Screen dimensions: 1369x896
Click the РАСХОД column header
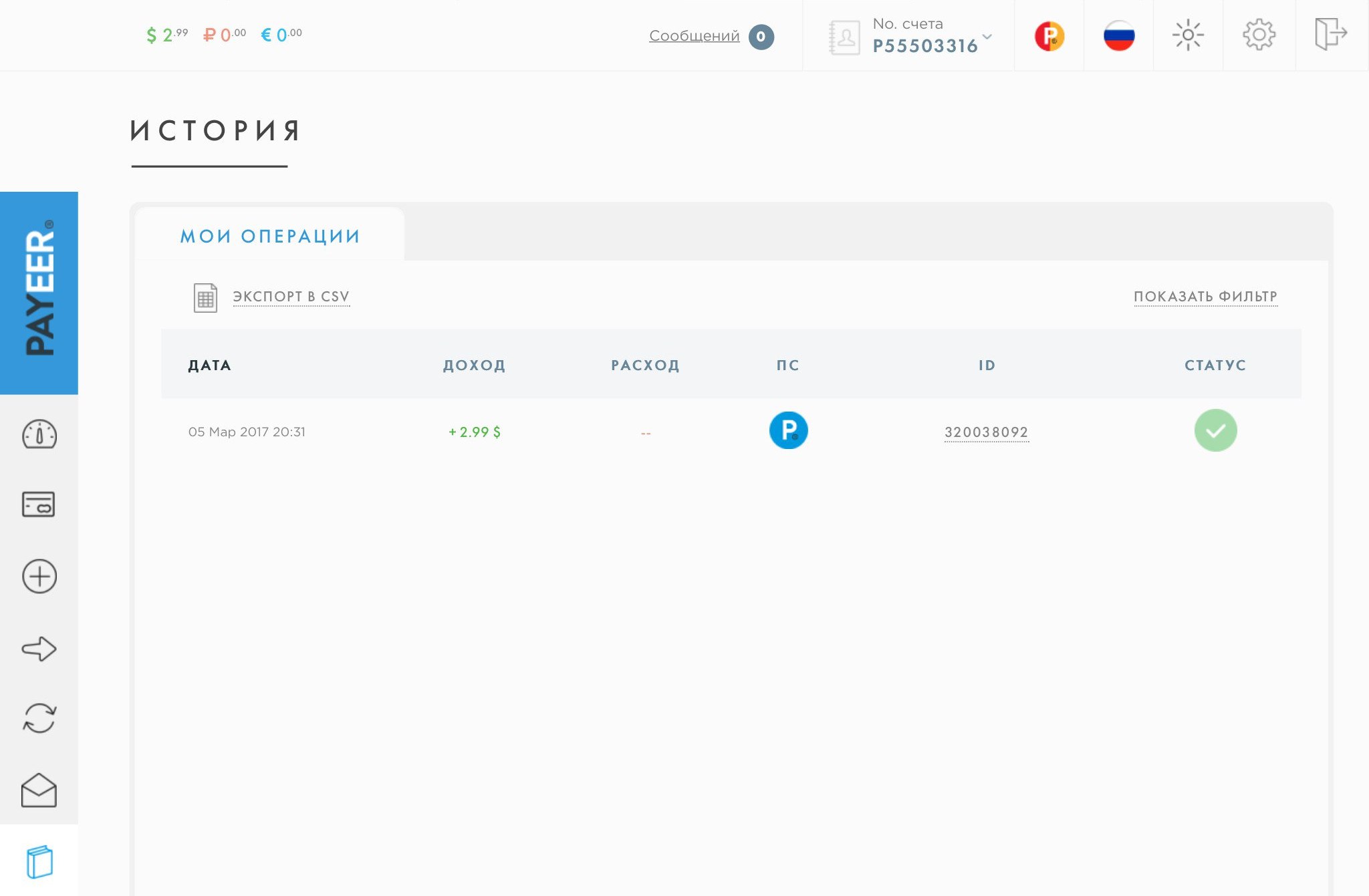click(646, 365)
